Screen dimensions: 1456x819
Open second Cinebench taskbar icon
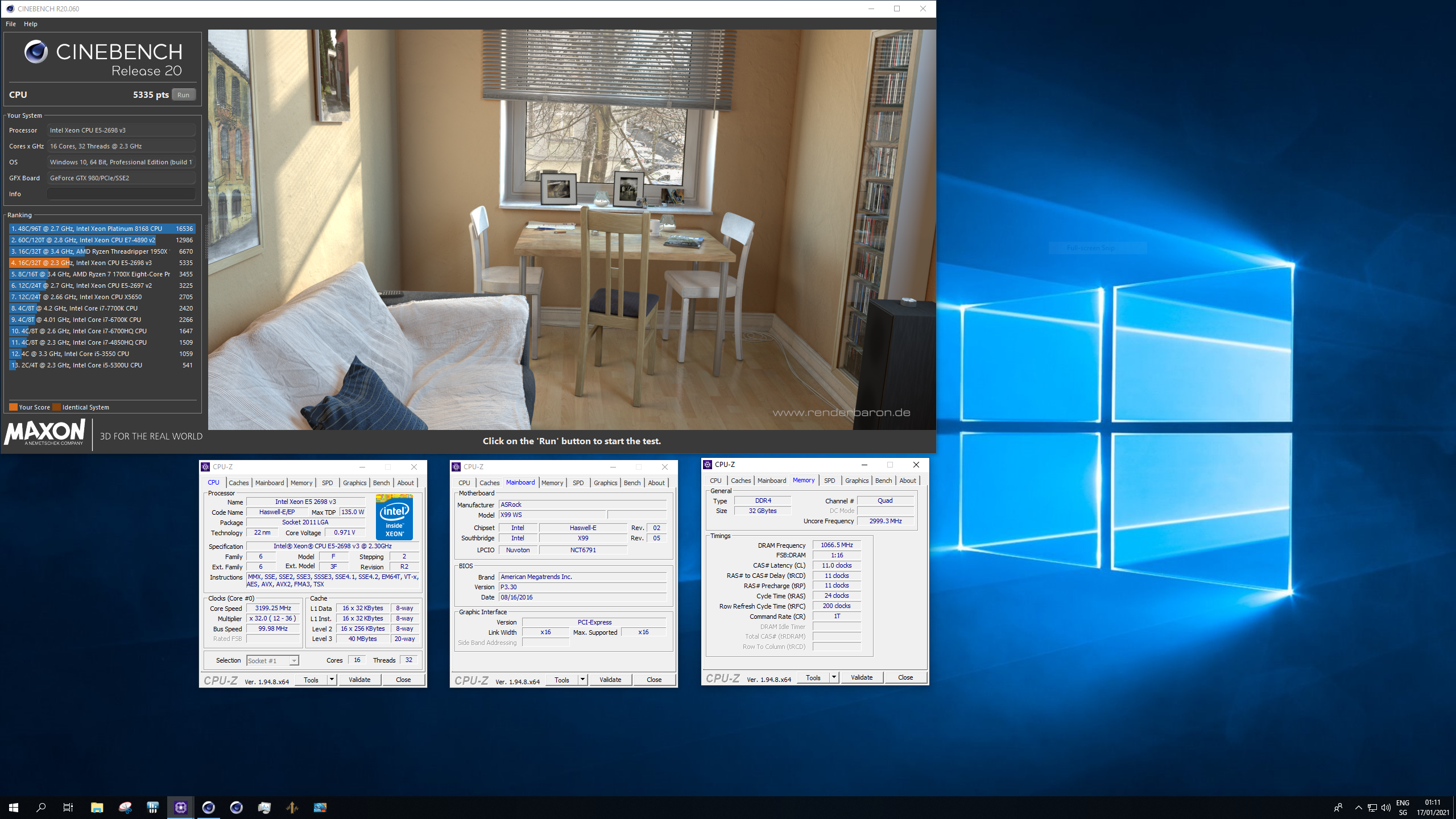click(x=237, y=807)
